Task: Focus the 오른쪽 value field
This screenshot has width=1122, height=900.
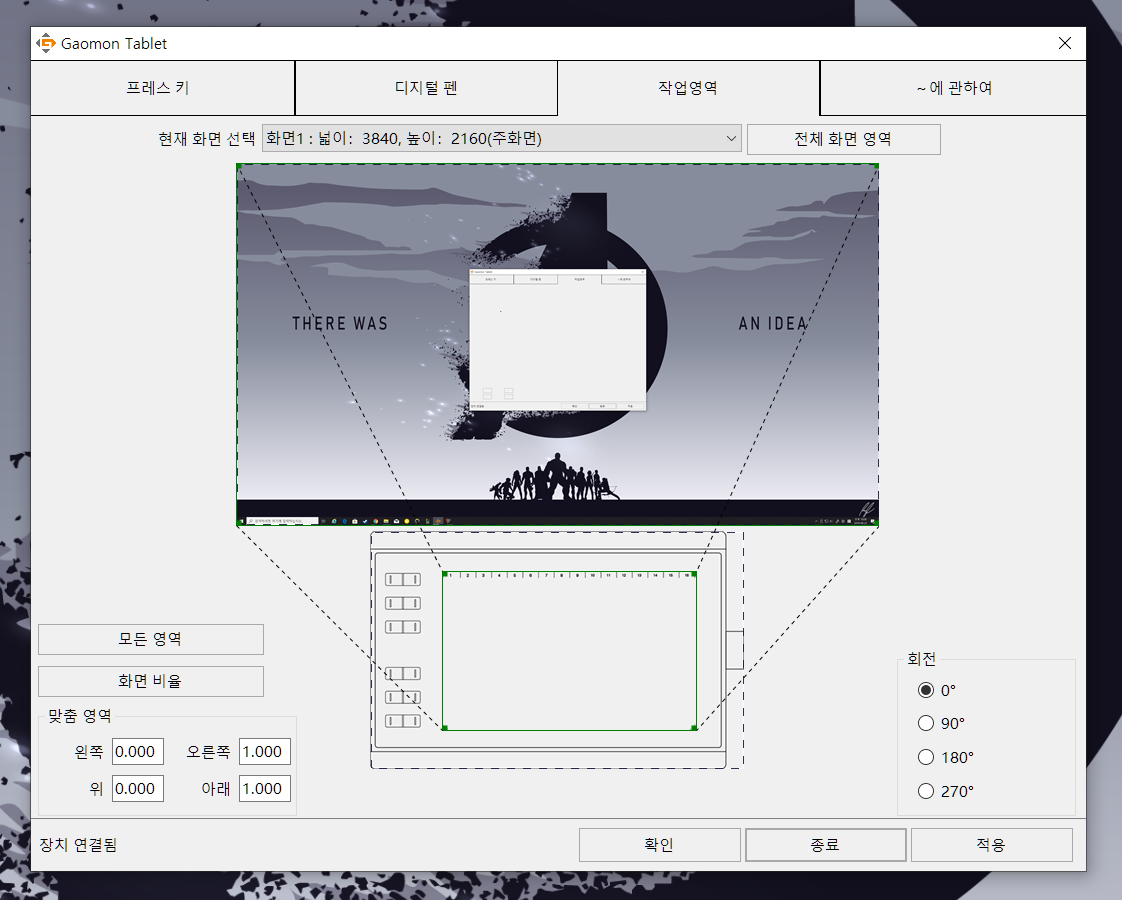Action: click(x=265, y=752)
